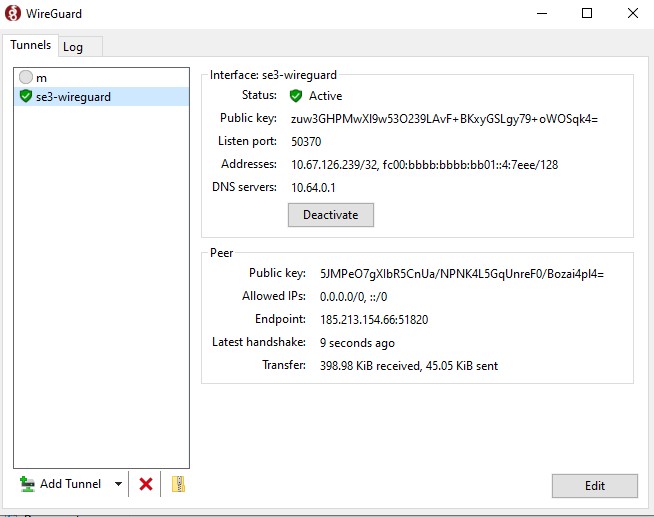Image resolution: width=654 pixels, height=517 pixels.
Task: Minimize the WireGuard window
Action: (541, 14)
